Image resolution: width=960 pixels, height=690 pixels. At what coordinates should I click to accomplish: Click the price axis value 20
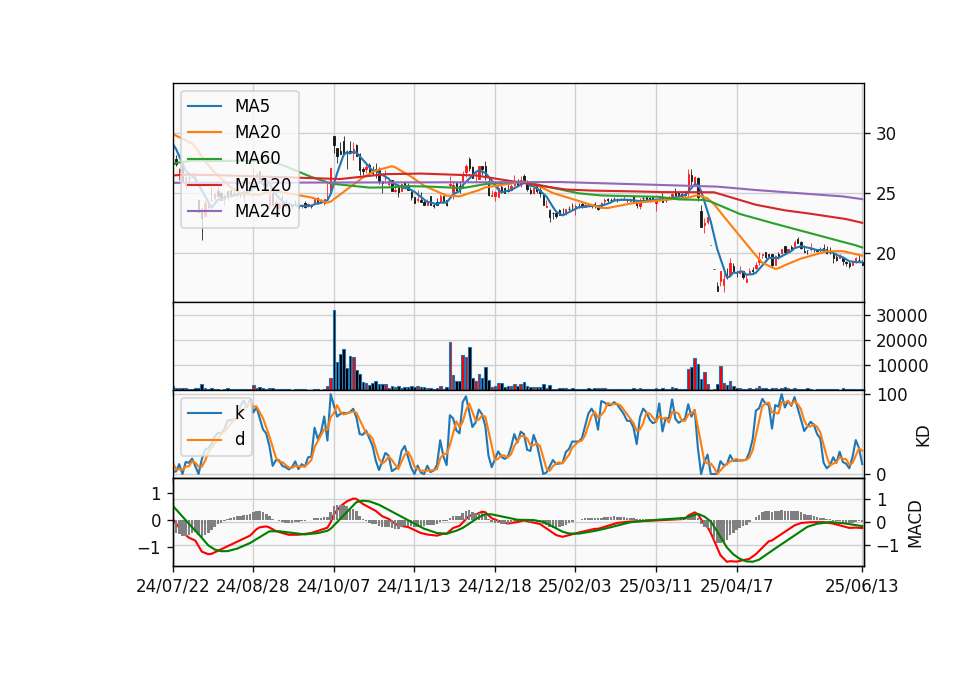click(x=885, y=254)
